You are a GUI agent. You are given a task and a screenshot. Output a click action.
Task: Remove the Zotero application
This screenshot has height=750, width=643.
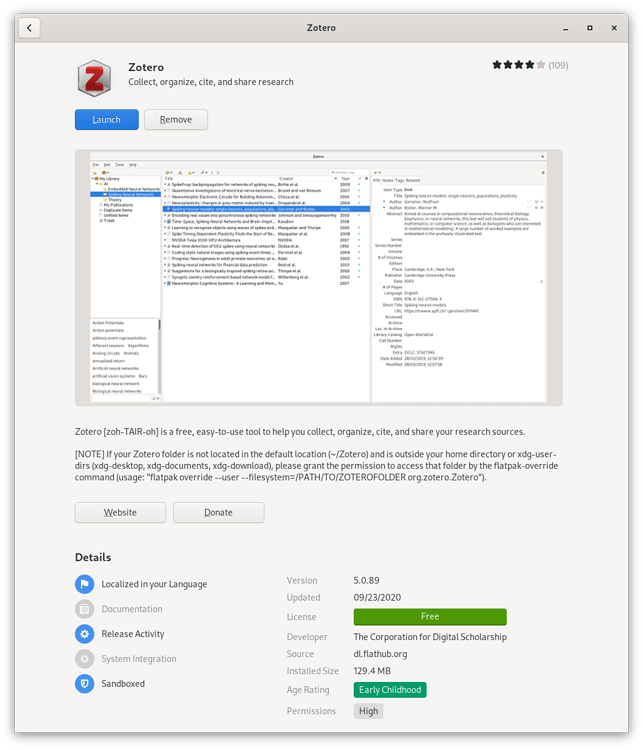point(176,120)
